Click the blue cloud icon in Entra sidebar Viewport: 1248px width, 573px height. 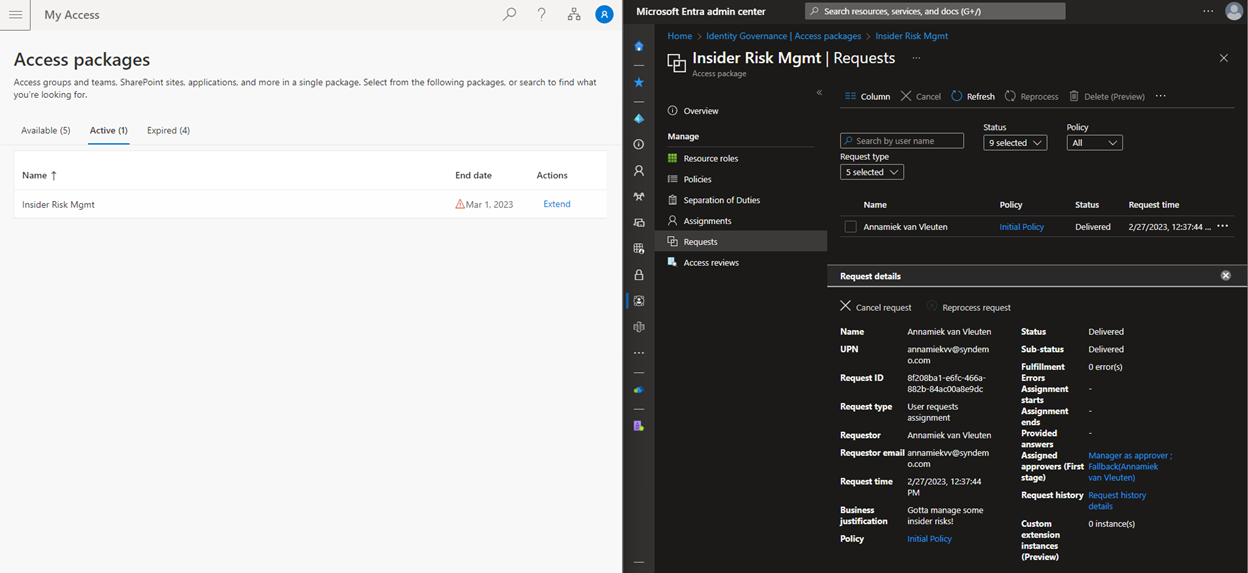click(x=639, y=389)
